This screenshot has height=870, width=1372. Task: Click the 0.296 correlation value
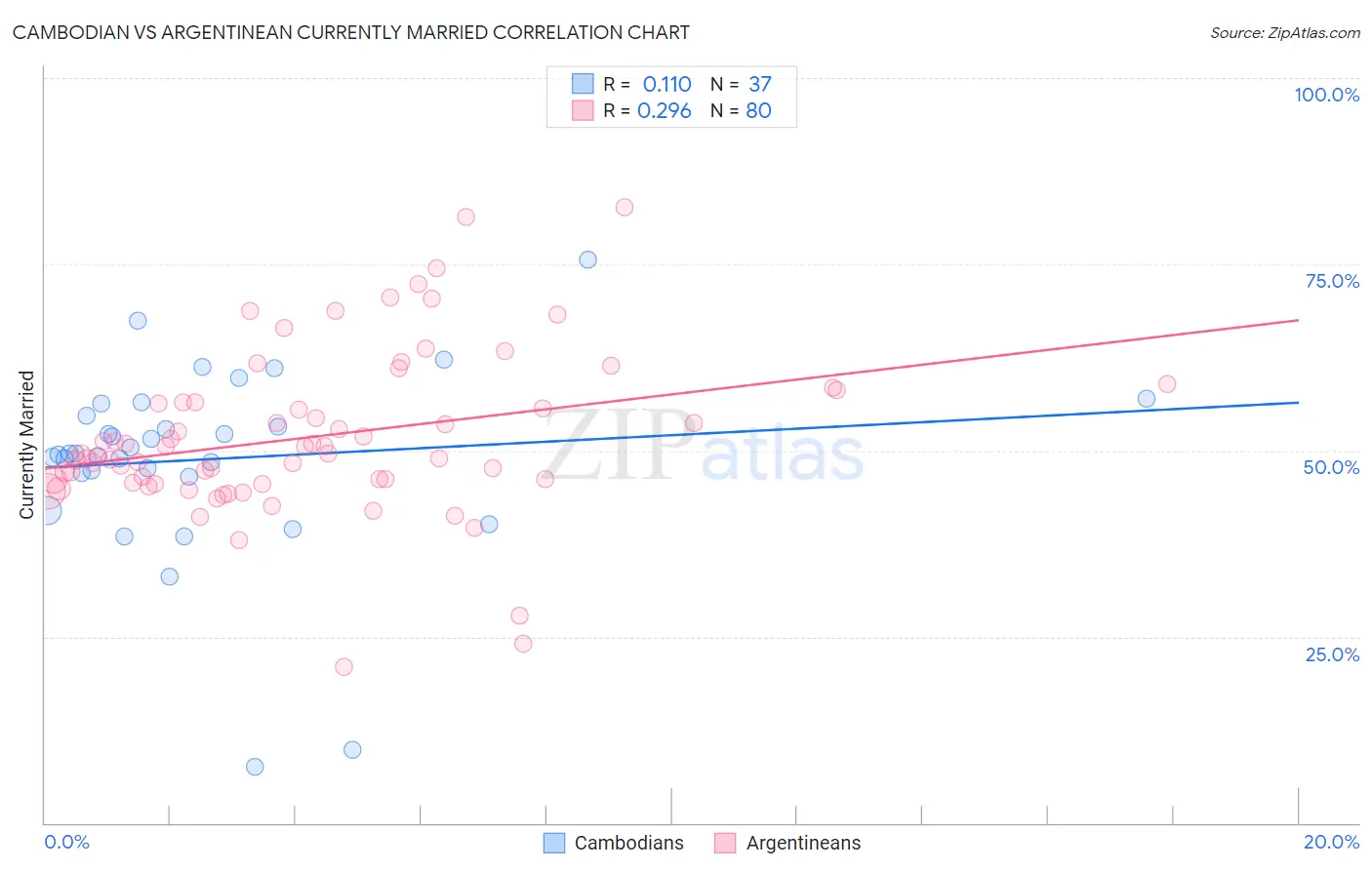coord(665,110)
